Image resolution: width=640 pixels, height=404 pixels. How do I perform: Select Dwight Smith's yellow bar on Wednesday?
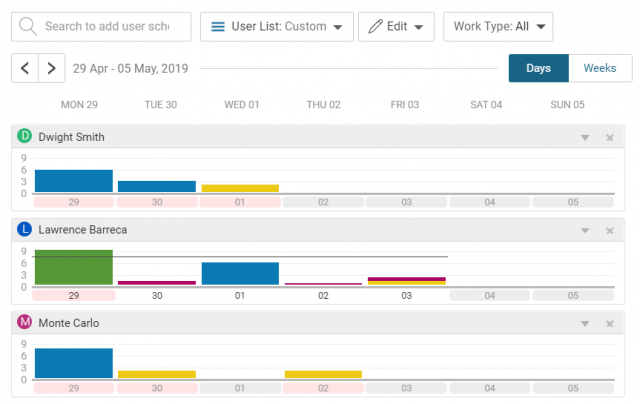(240, 188)
